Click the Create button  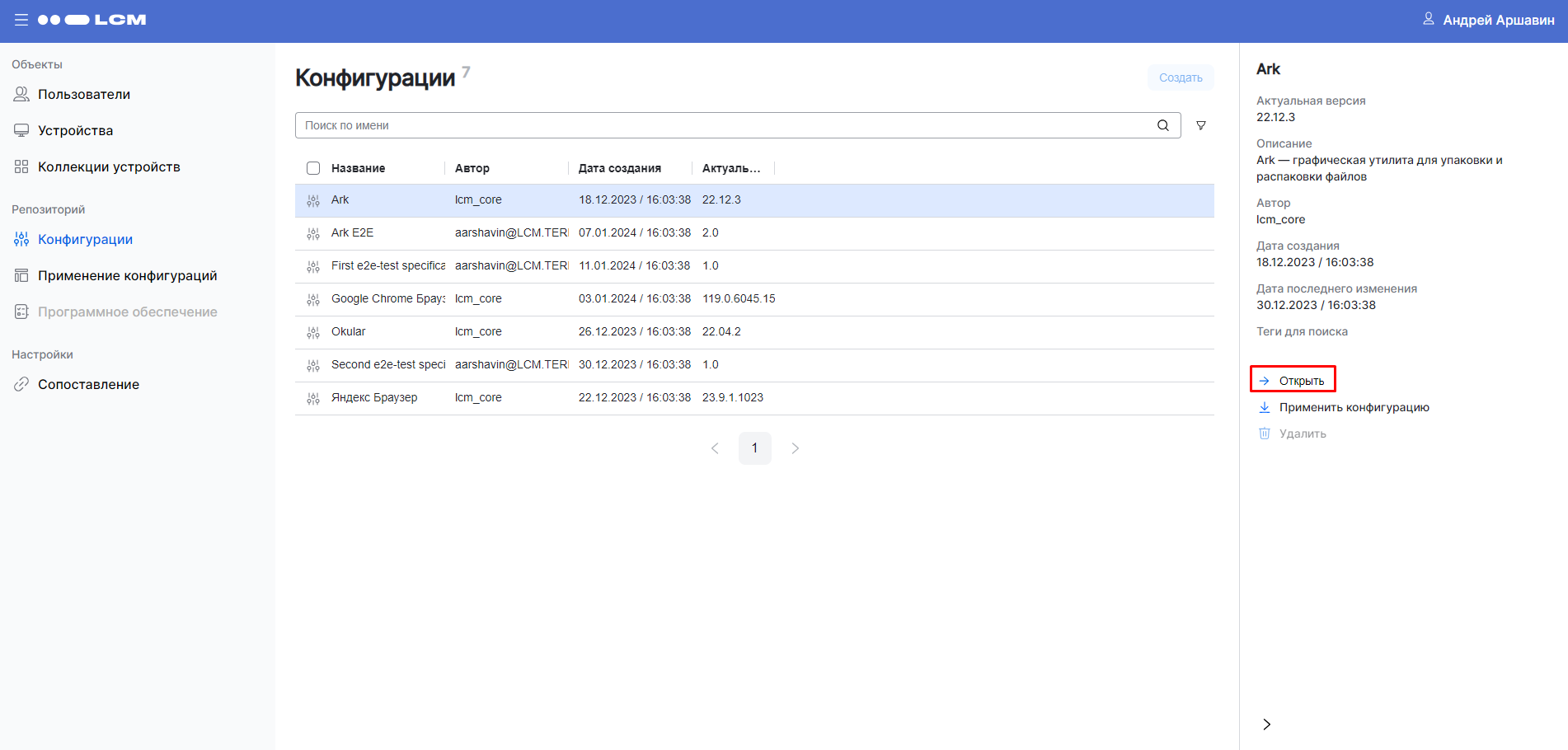tap(1180, 77)
